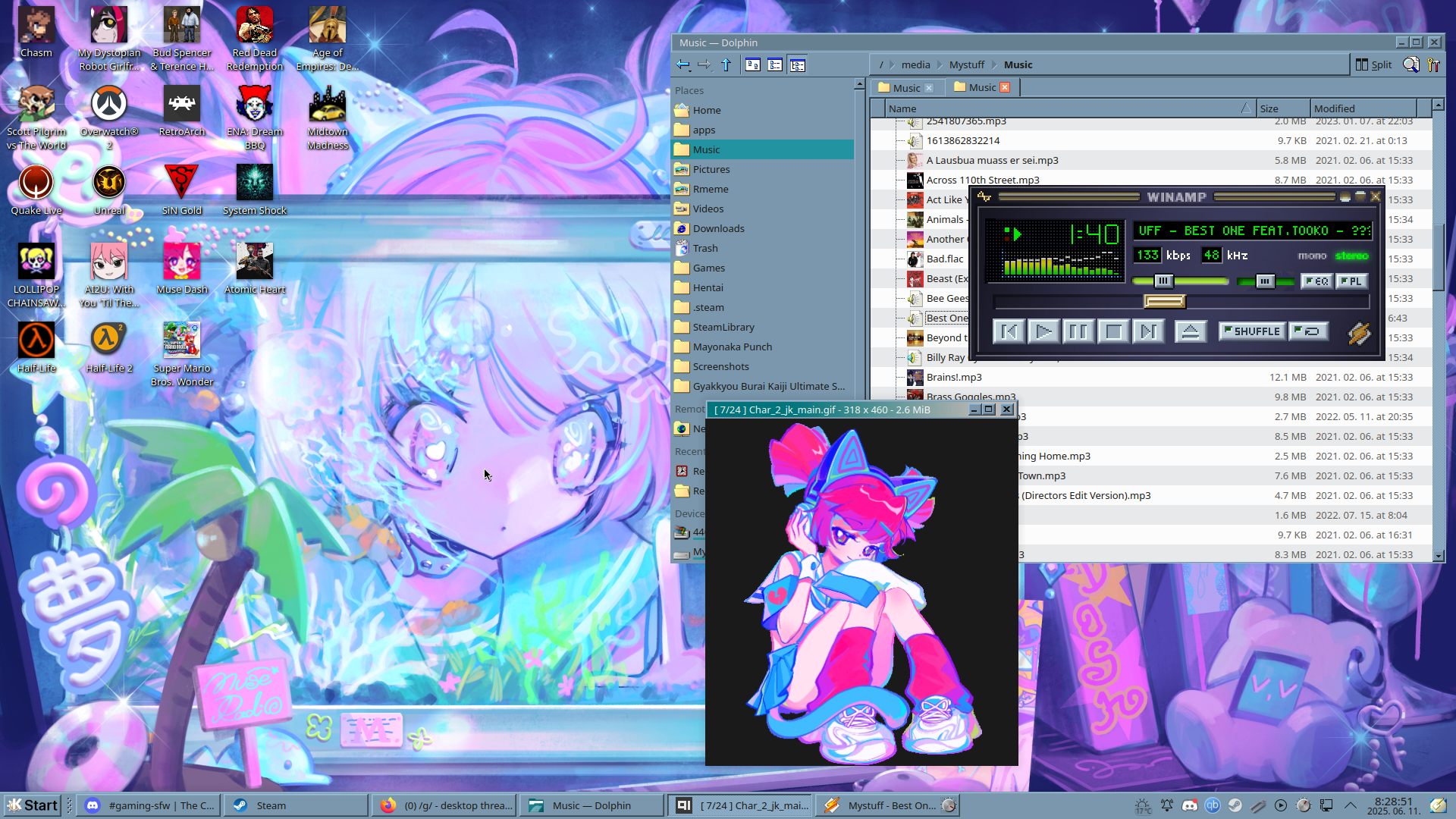Open RetroArch desktop icon

(x=182, y=111)
